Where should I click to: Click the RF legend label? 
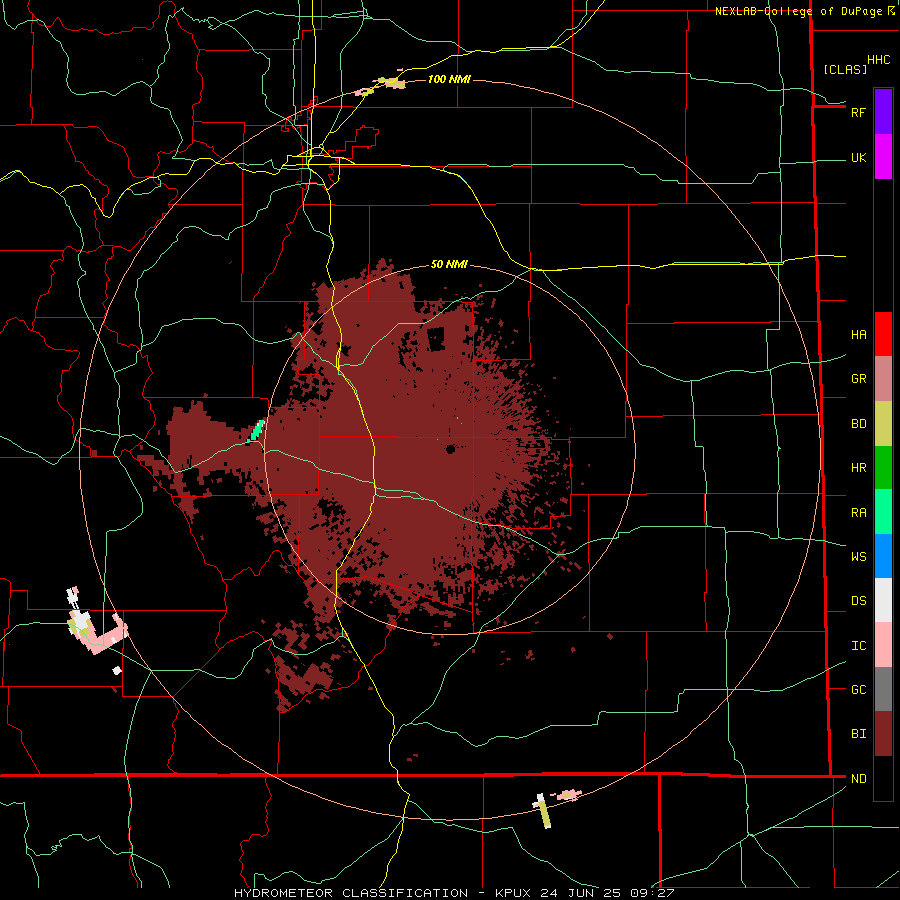[858, 112]
